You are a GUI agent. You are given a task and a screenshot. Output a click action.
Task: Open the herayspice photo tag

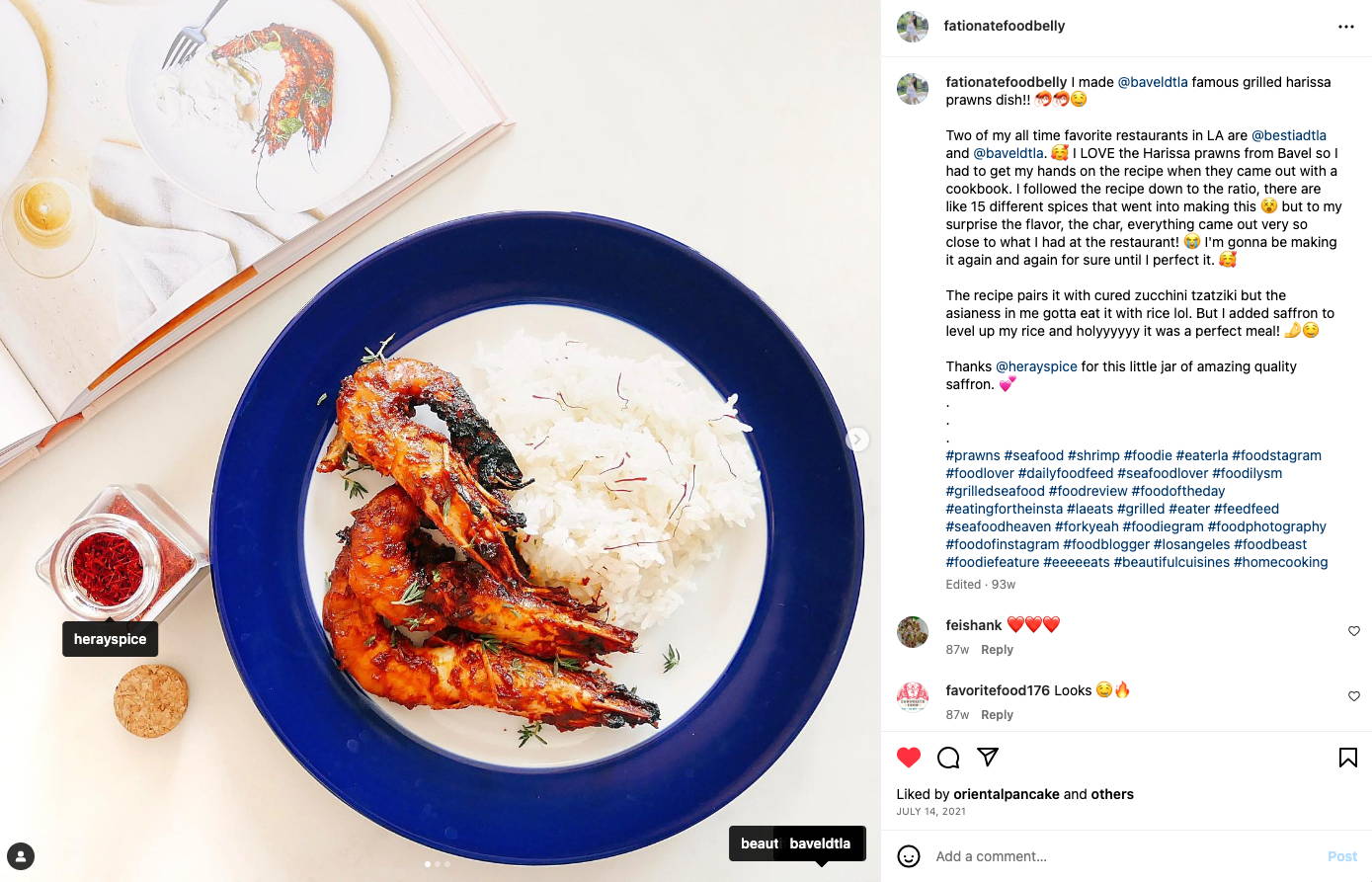pyautogui.click(x=110, y=639)
